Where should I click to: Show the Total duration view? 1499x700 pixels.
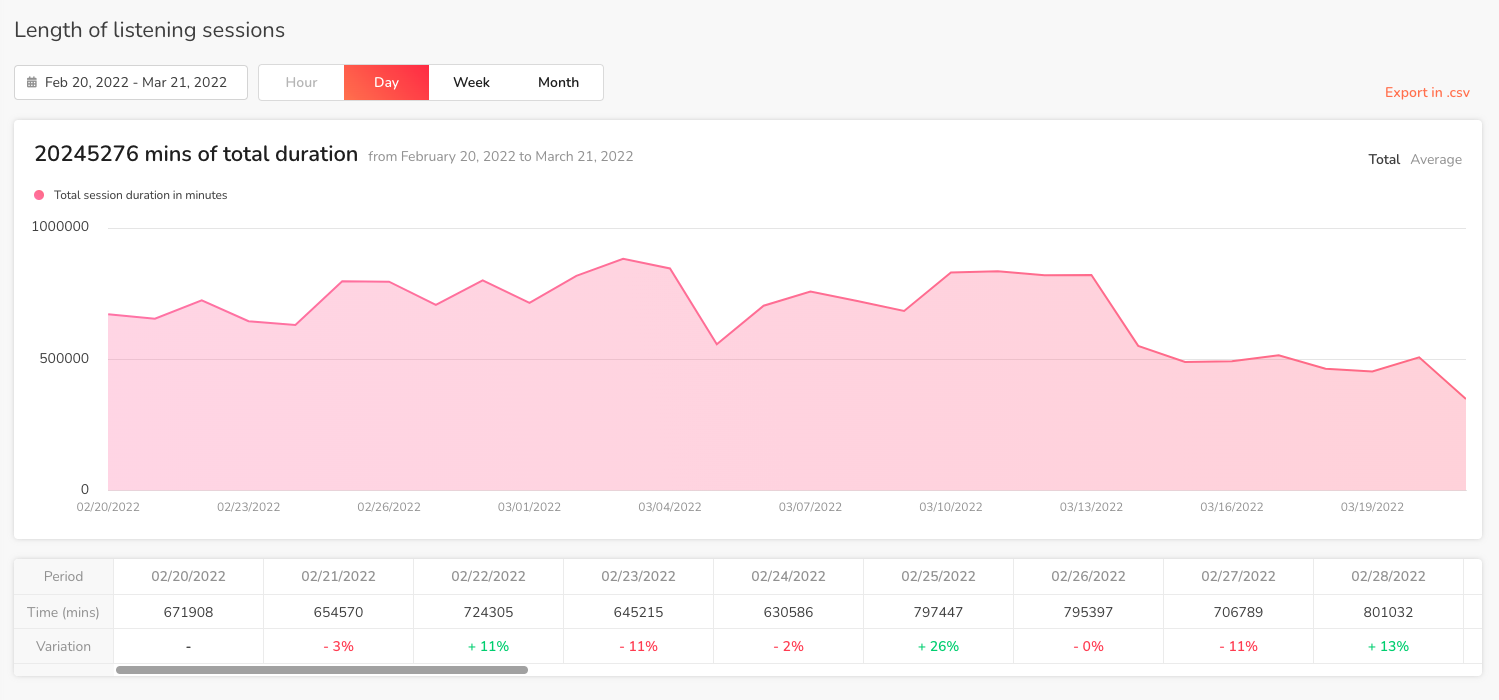click(1383, 160)
